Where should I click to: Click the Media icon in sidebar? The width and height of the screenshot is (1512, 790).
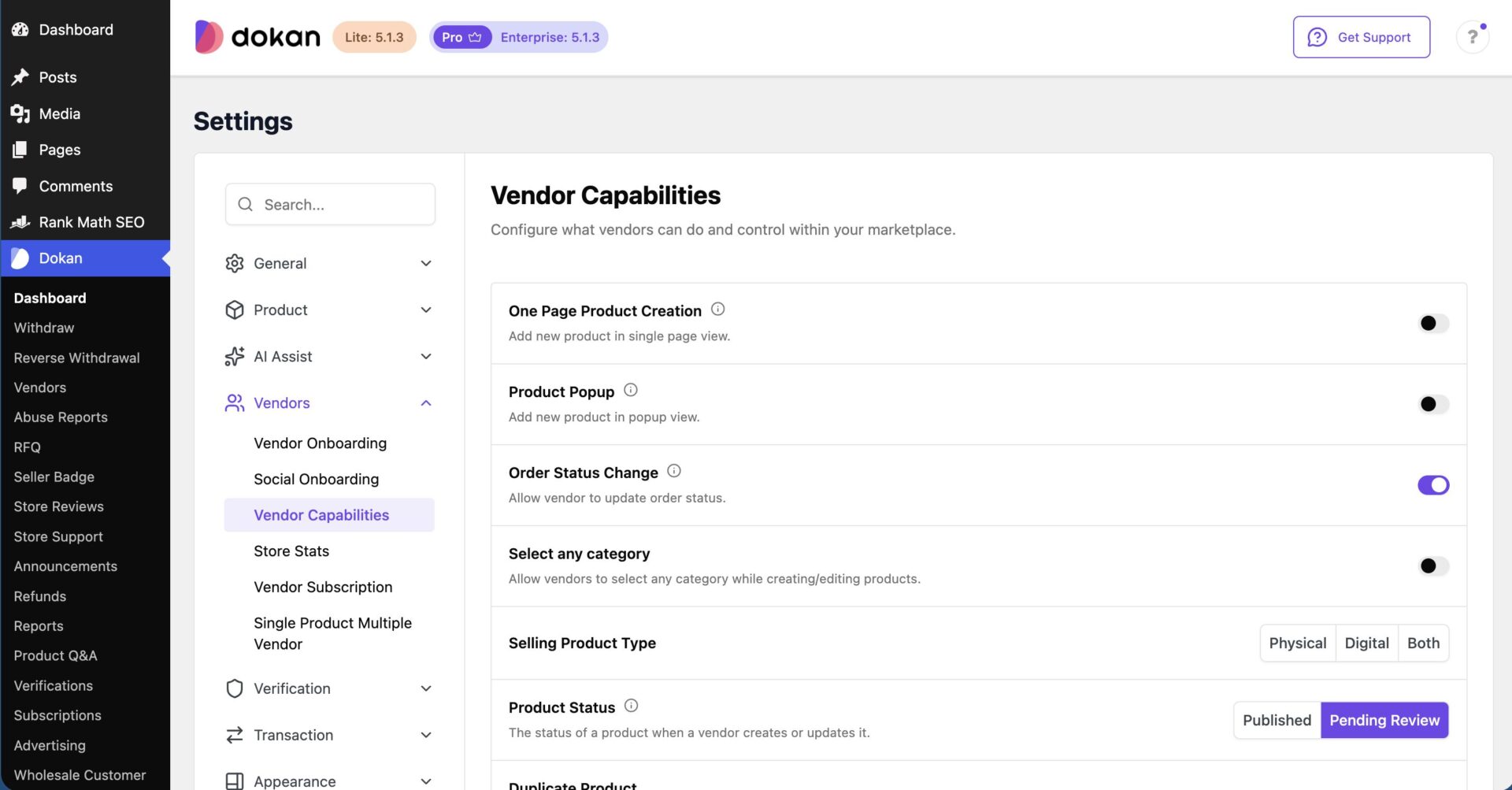click(20, 113)
